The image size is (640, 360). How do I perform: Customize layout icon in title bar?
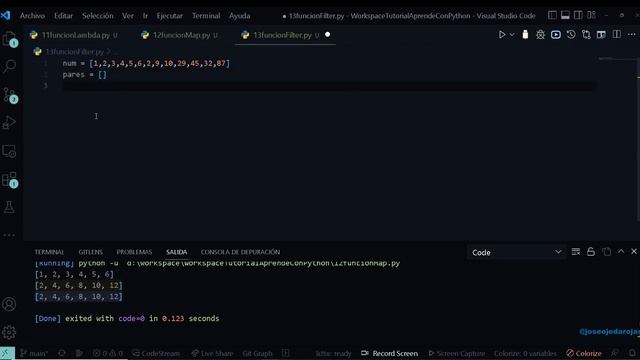click(591, 16)
